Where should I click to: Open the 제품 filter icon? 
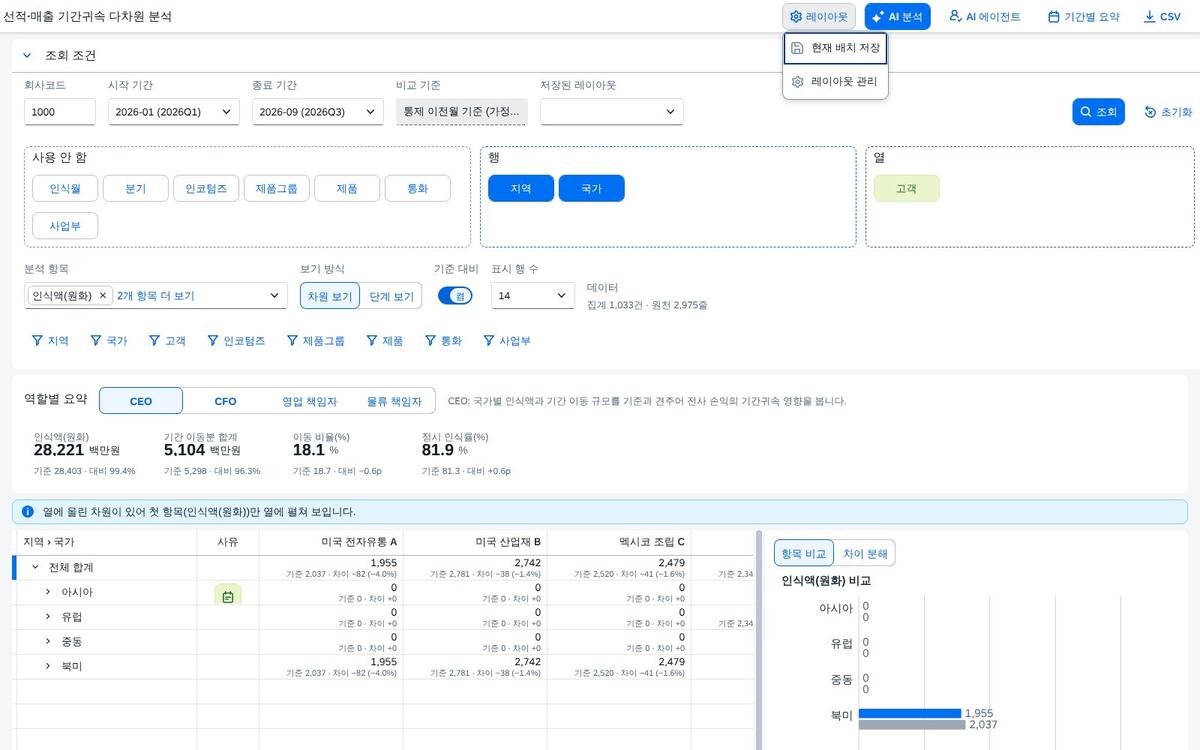[371, 341]
